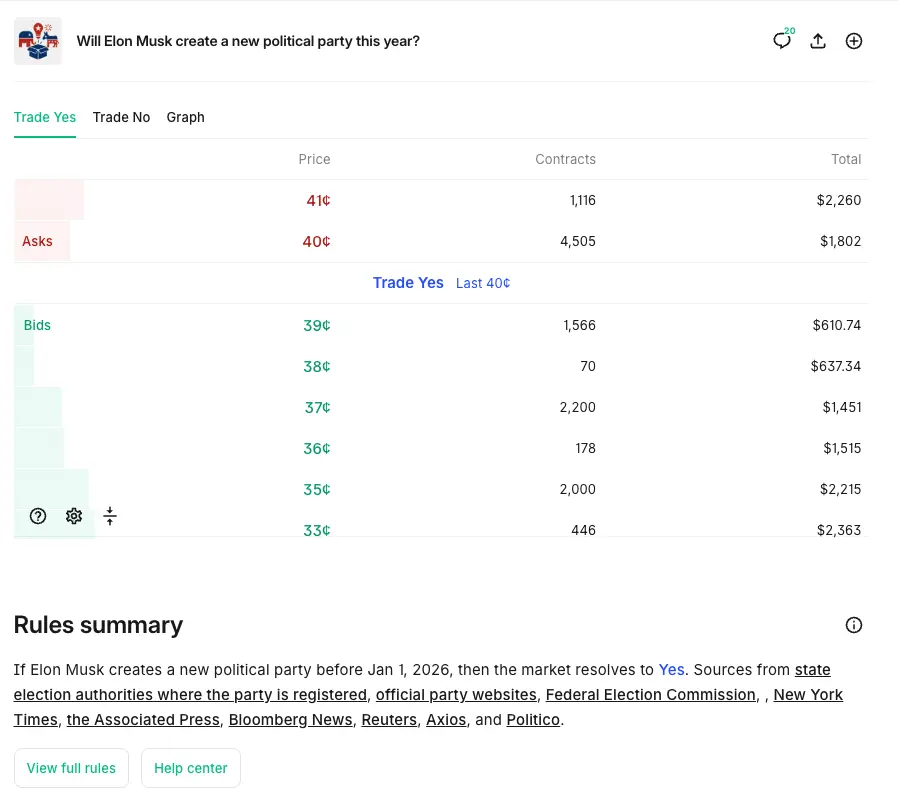Click the share upload icon
Viewport: 898px width, 790px height.
(818, 41)
